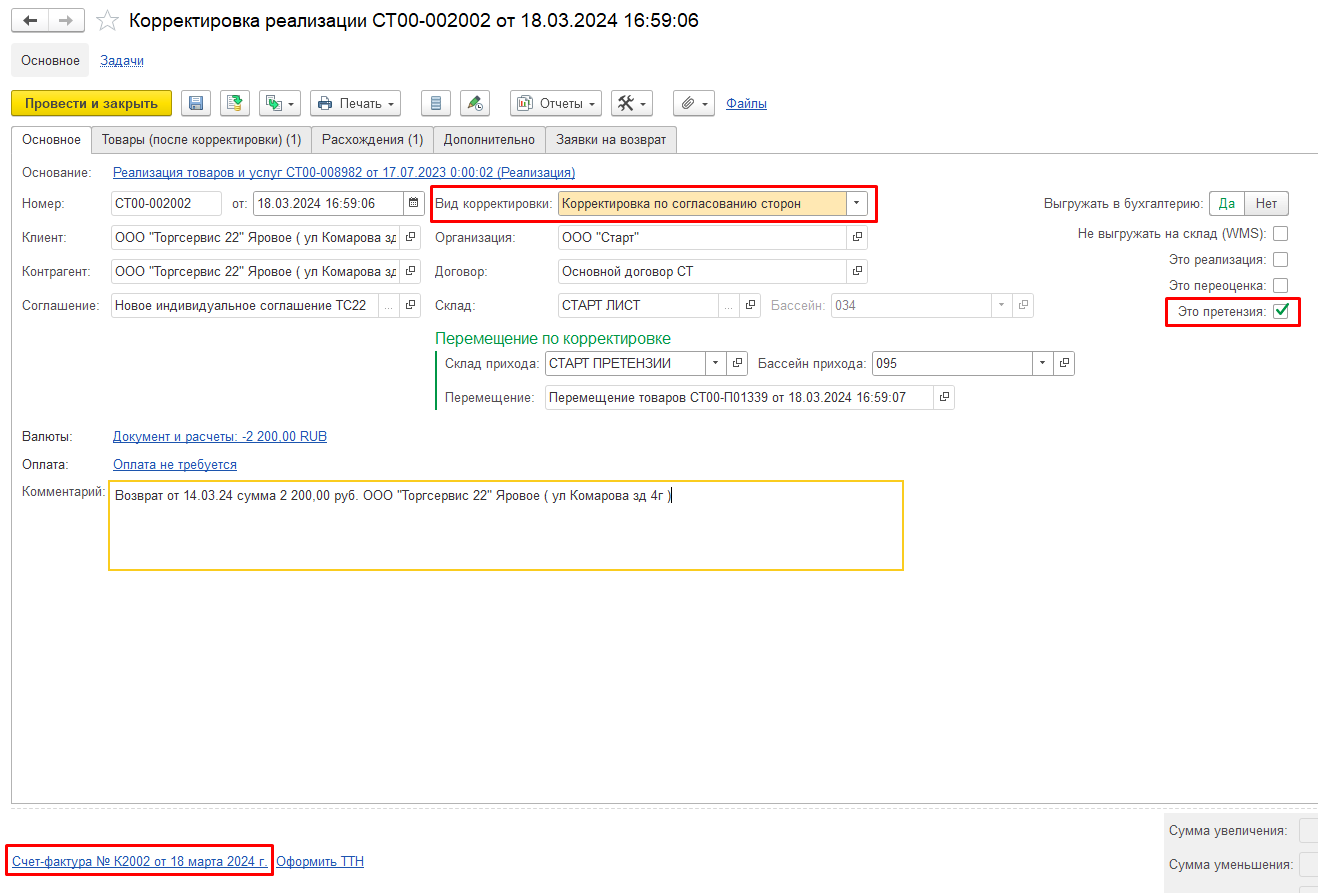The height and width of the screenshot is (893, 1318).
Task: Click the document movements list icon
Action: point(435,103)
